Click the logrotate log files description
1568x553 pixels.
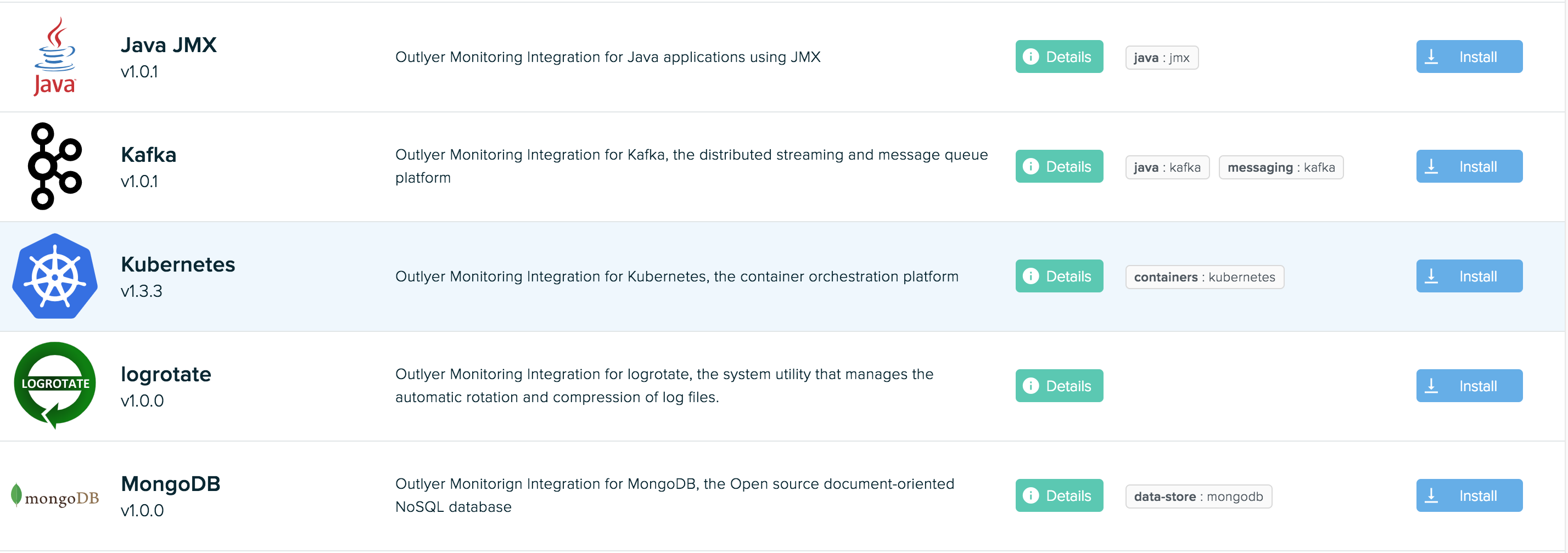(x=664, y=386)
